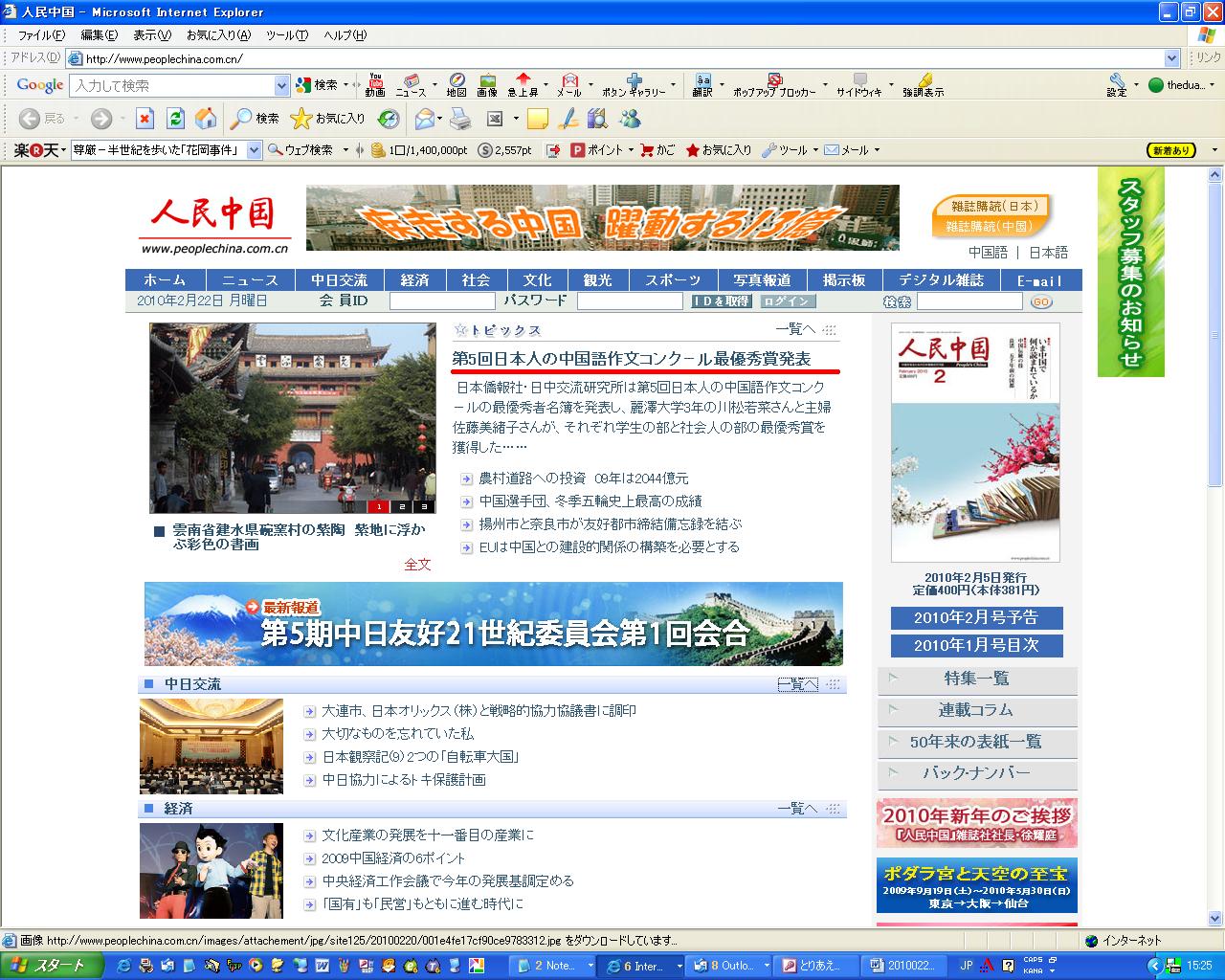Click Rakuten ポイント icon

point(597,150)
